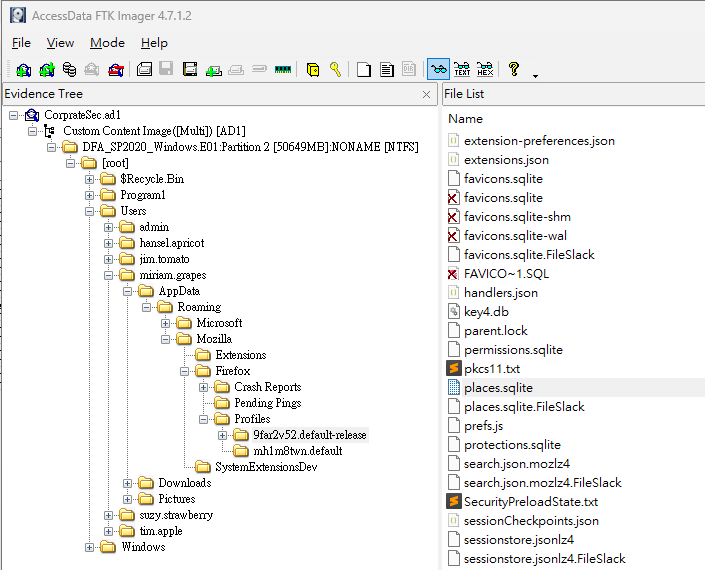Click the grayed Verify Drive/Image icon
The width and height of the screenshot is (705, 570).
[259, 69]
